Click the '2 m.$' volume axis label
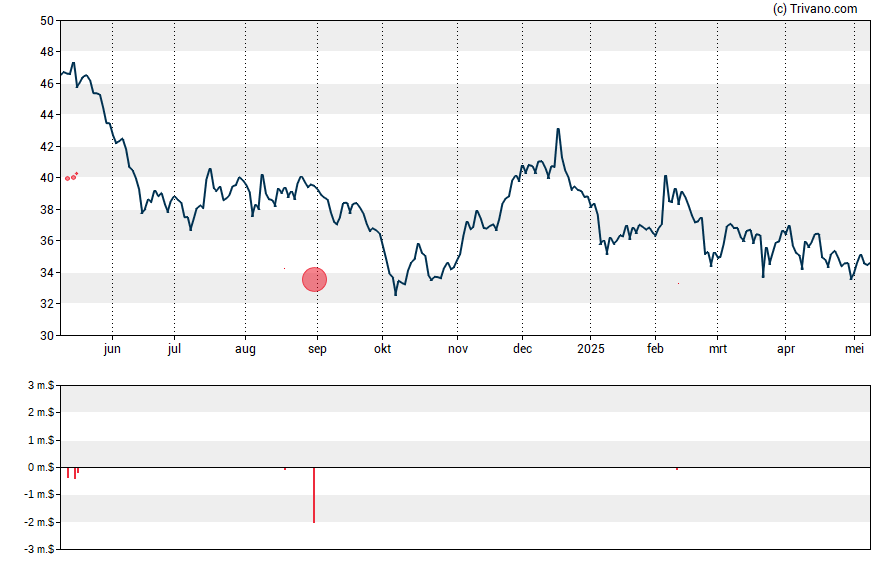The image size is (888, 565). point(41,412)
